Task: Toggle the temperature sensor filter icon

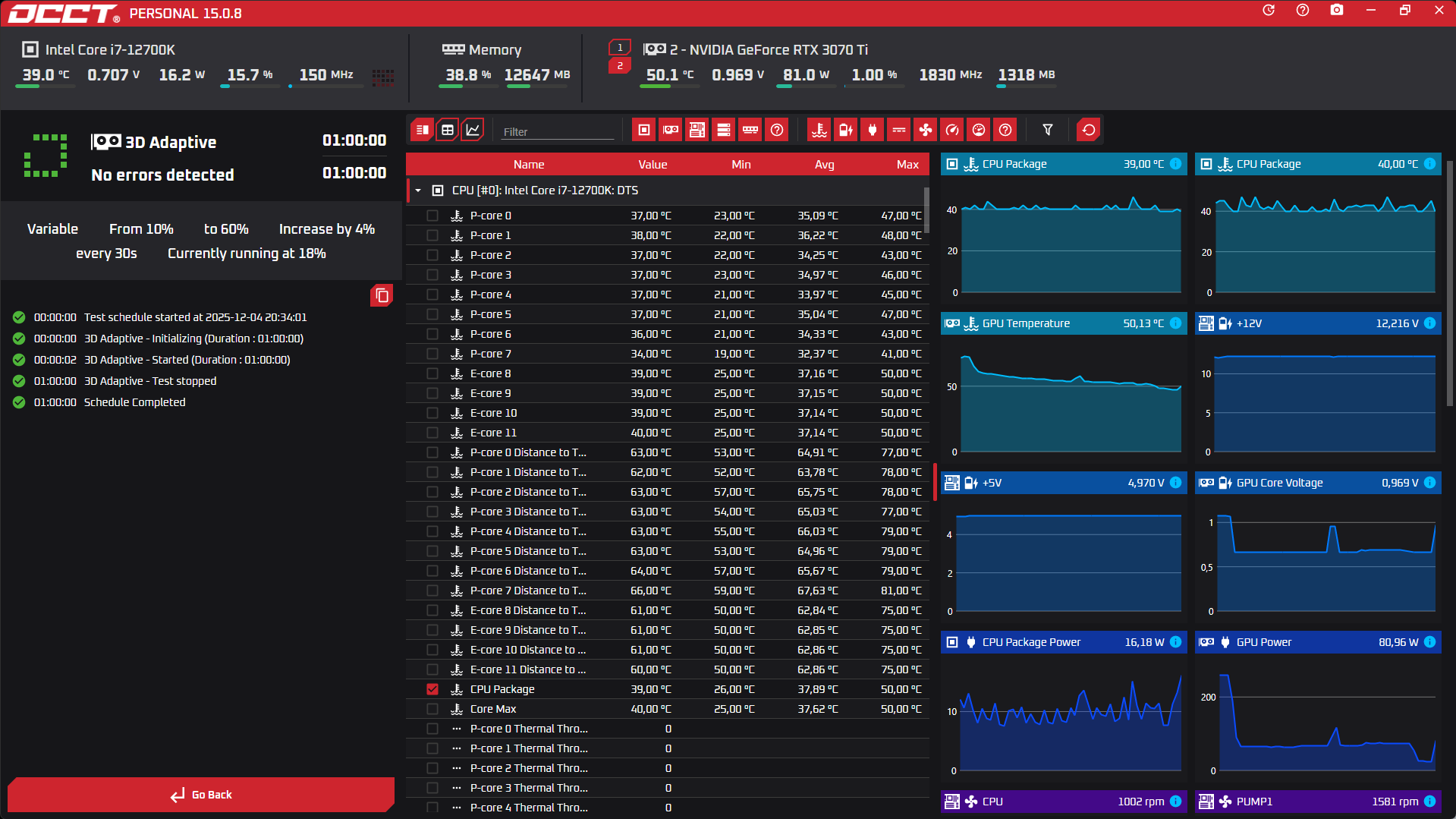Action: (819, 130)
